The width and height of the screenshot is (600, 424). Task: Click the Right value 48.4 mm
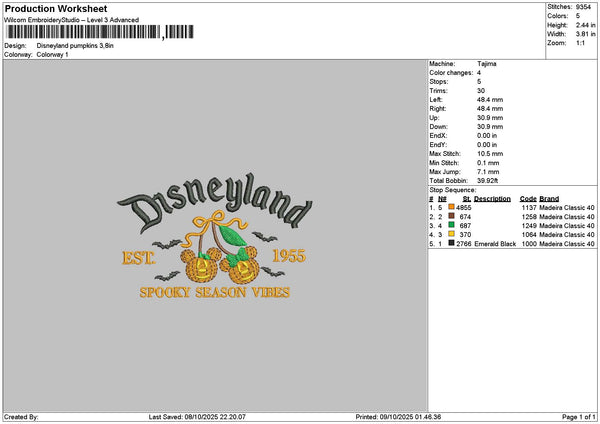490,109
